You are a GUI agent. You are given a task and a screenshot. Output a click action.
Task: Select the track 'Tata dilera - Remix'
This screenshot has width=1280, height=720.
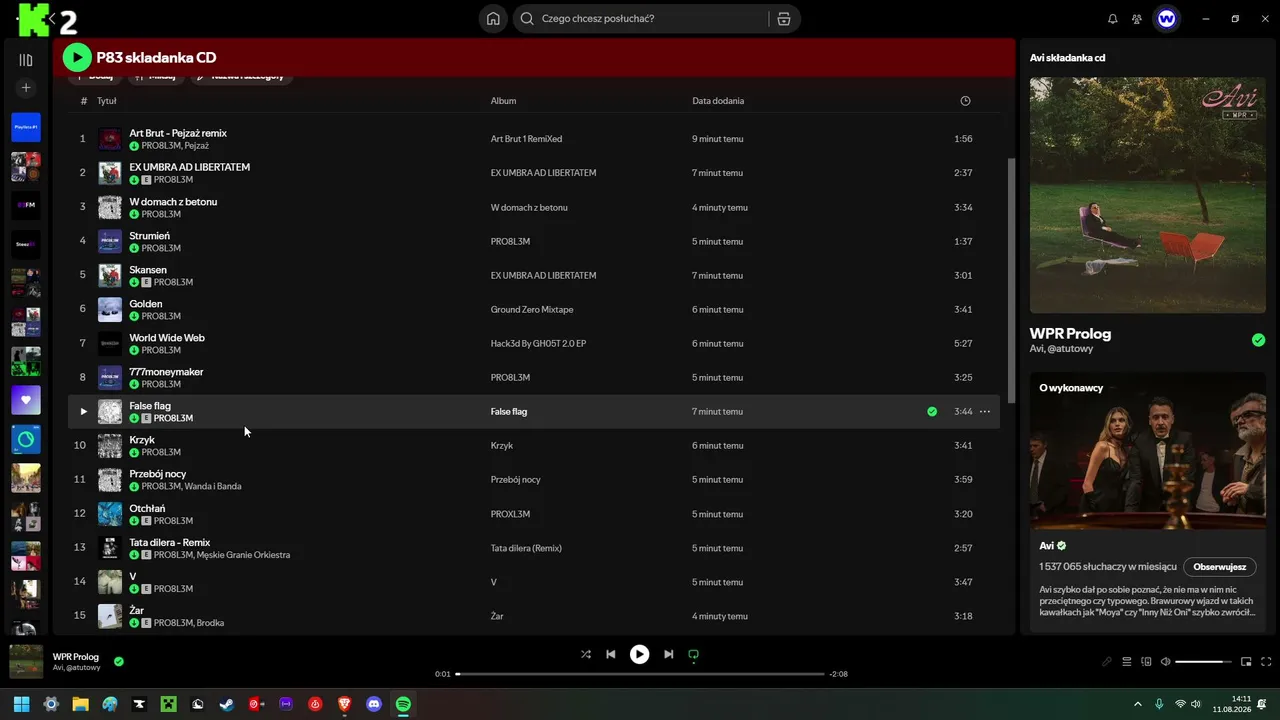click(170, 542)
